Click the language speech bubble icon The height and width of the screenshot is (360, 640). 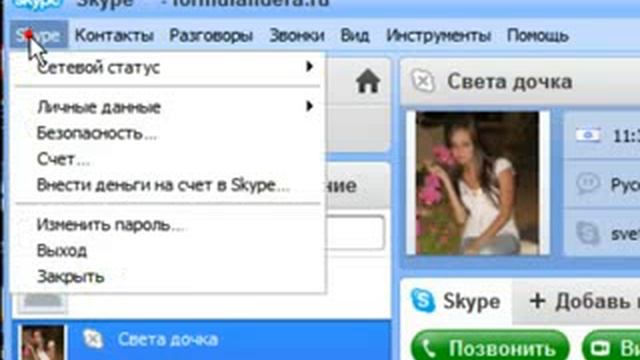click(x=588, y=184)
